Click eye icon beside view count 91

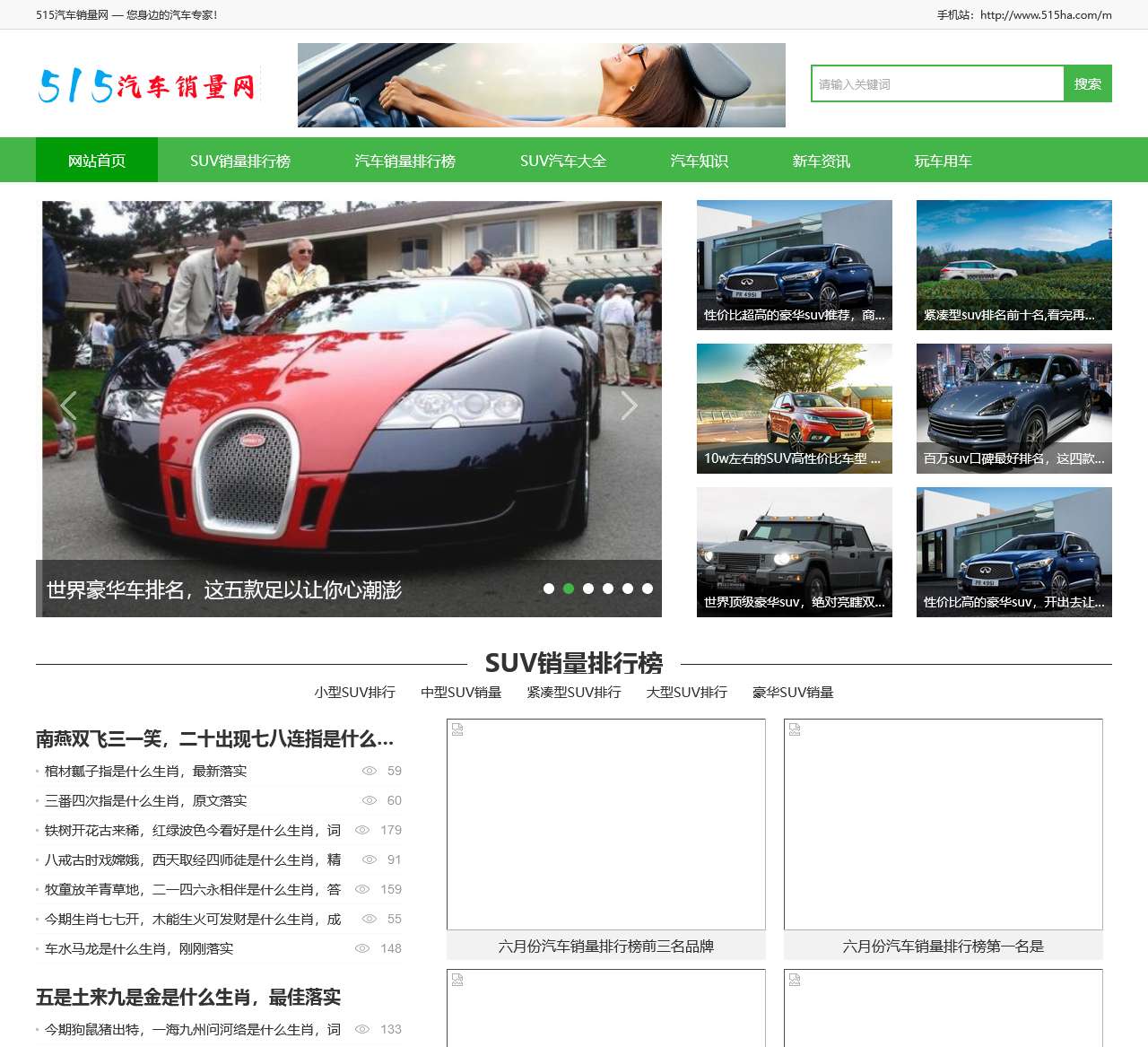click(369, 859)
